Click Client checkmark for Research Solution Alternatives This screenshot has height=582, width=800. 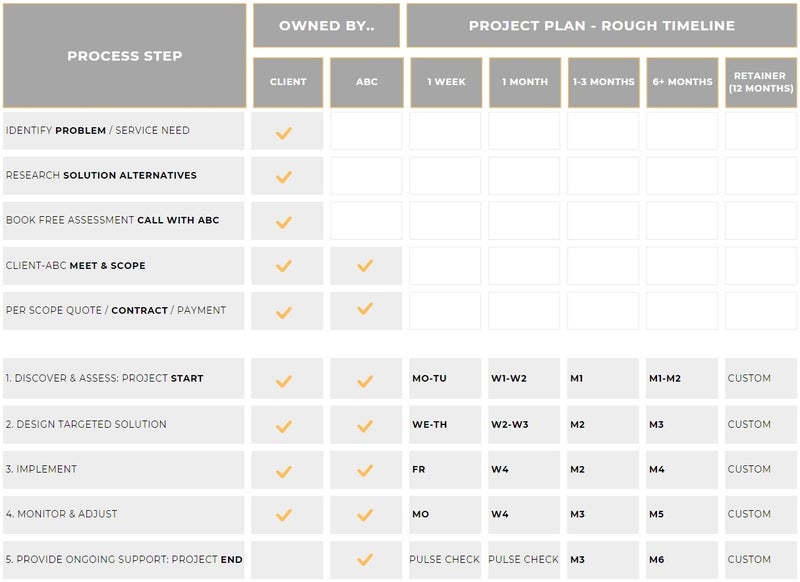[284, 177]
